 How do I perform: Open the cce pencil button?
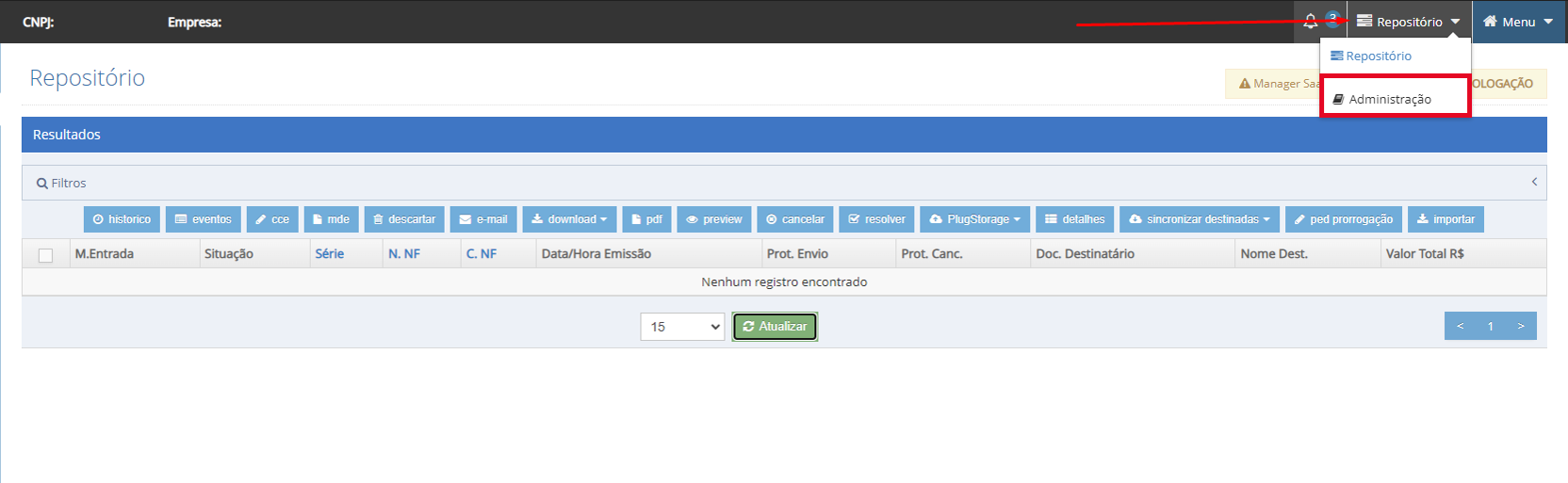point(272,219)
